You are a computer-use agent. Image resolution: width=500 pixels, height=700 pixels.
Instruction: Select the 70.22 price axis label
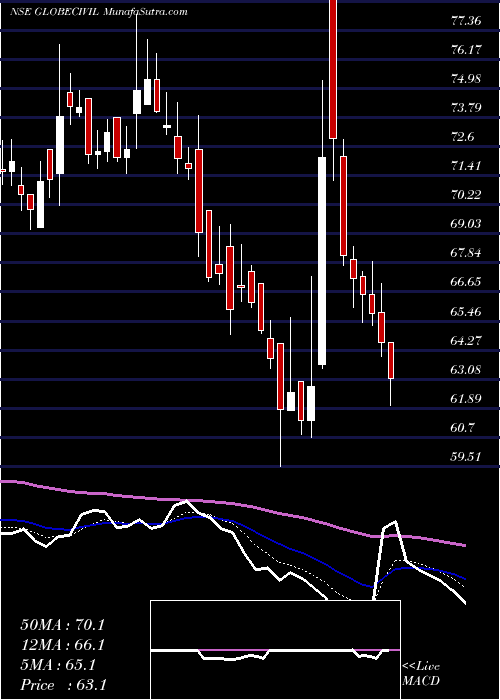coord(466,195)
